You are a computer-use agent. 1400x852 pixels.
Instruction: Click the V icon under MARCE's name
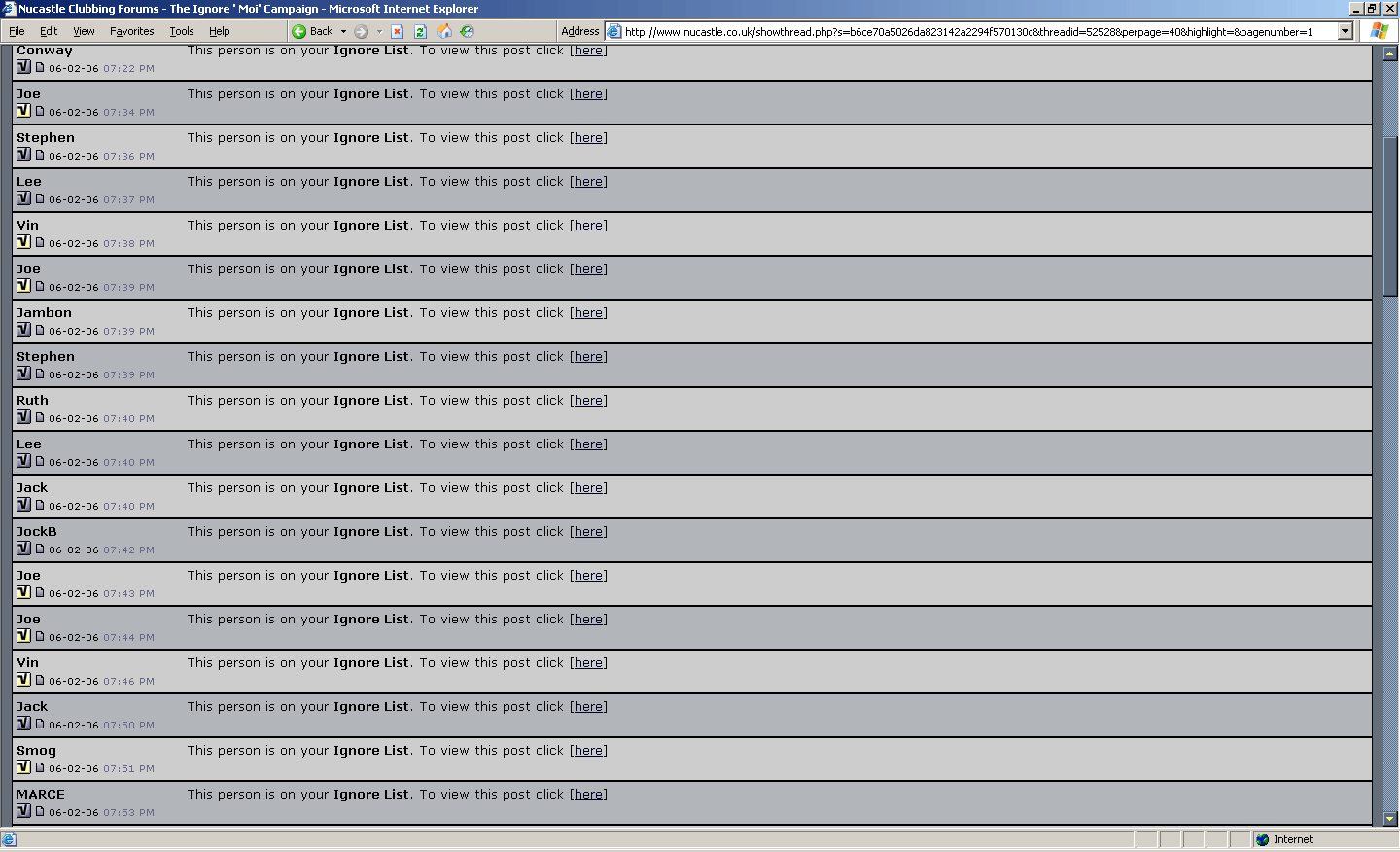coord(23,811)
